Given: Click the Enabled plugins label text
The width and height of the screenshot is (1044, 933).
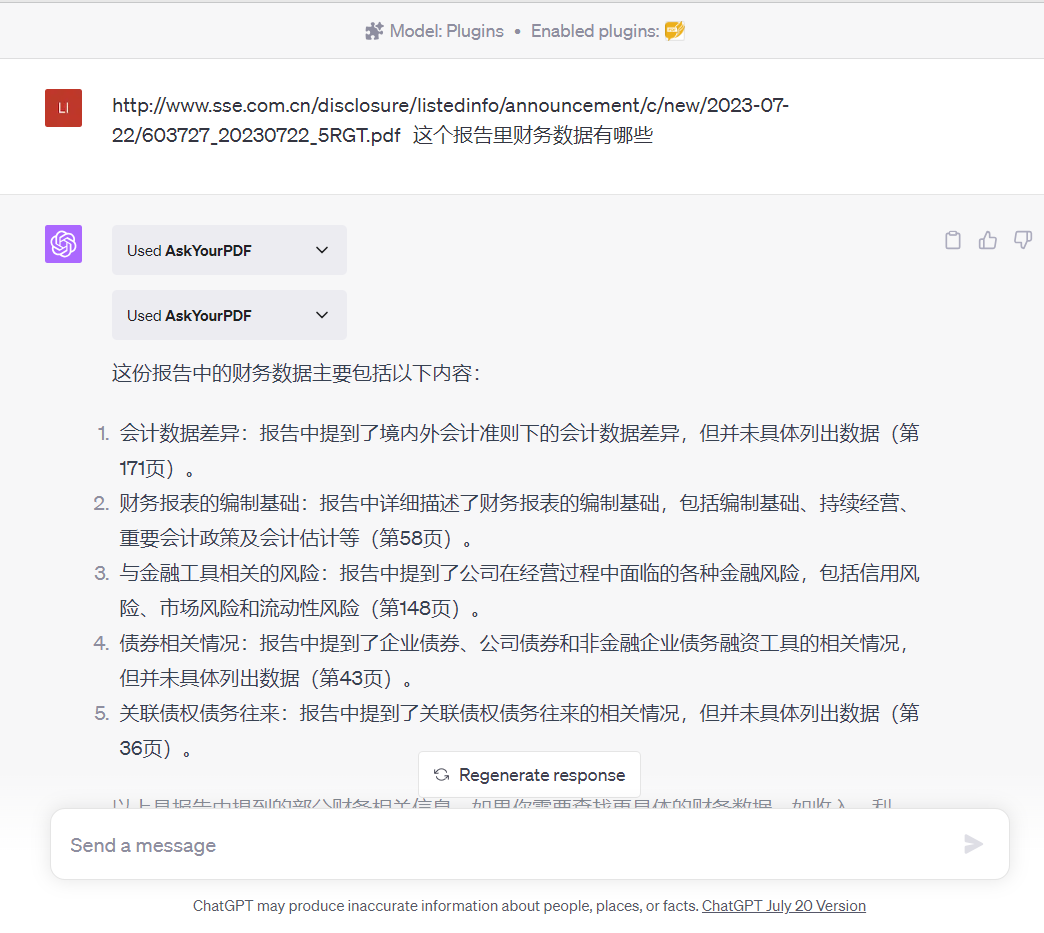Looking at the screenshot, I should (x=594, y=31).
